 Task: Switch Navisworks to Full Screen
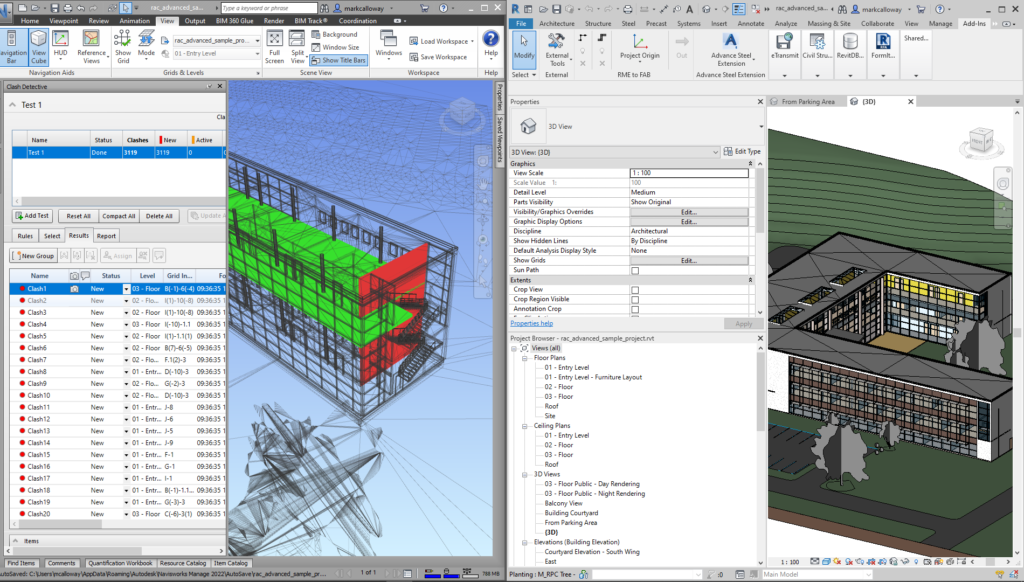[274, 47]
